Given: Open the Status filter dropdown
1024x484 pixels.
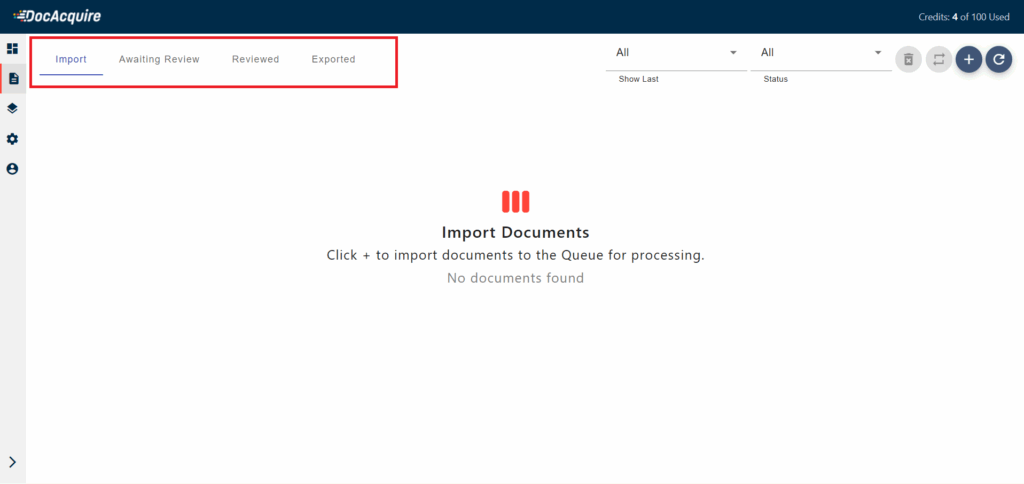Looking at the screenshot, I should tap(820, 53).
